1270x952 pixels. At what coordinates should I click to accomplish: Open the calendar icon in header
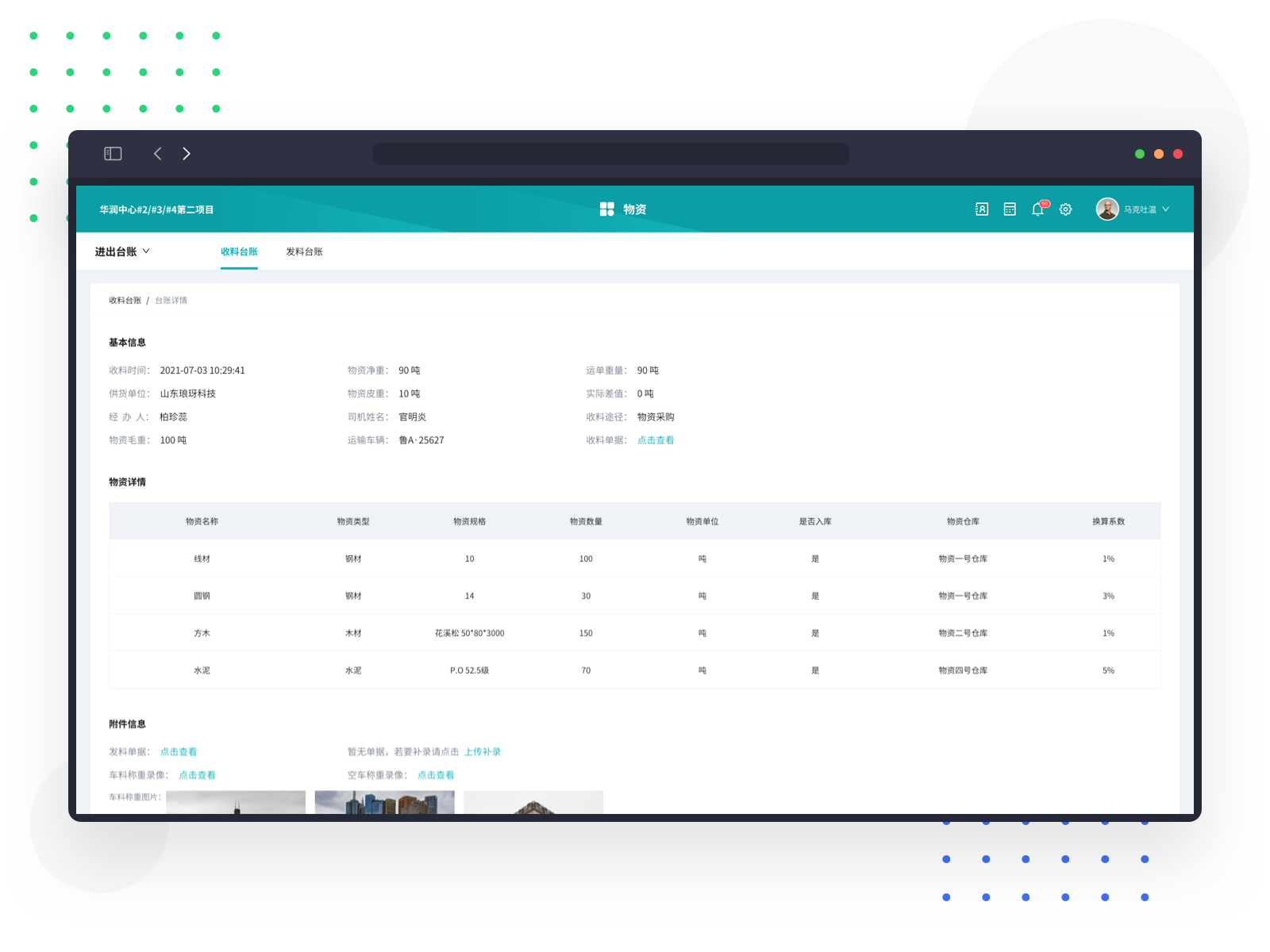(x=1010, y=209)
